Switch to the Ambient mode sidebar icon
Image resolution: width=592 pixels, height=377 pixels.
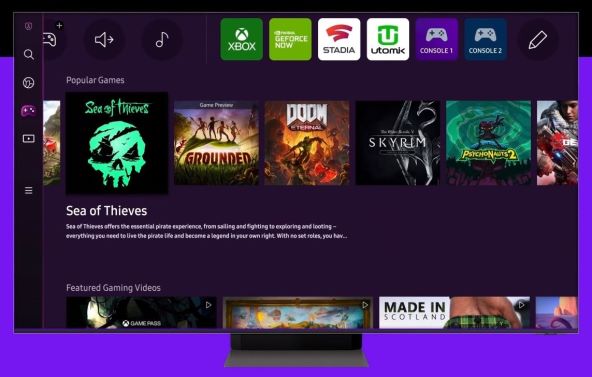29,82
